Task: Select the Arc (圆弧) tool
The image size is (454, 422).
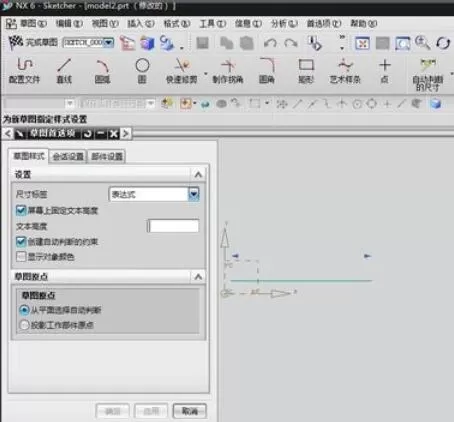Action: pyautogui.click(x=102, y=71)
